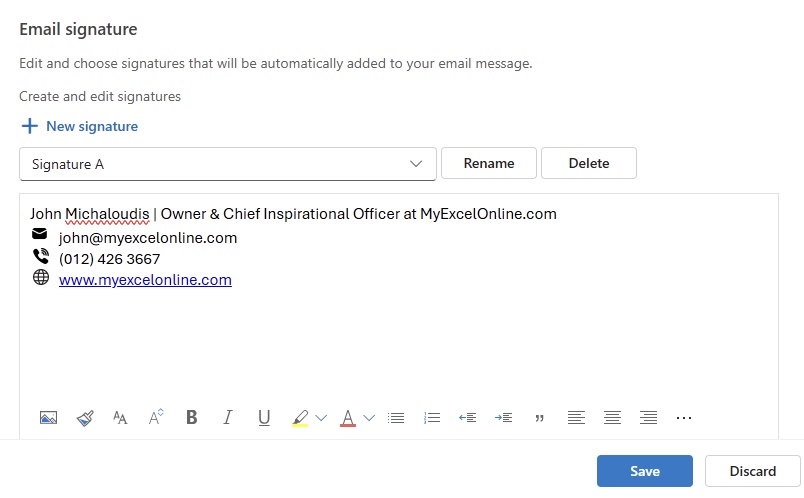
Task: Toggle bold formatting
Action: click(192, 417)
